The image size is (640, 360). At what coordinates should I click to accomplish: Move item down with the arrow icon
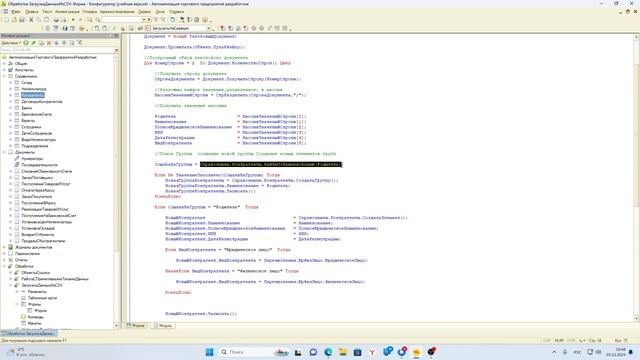(x=64, y=42)
